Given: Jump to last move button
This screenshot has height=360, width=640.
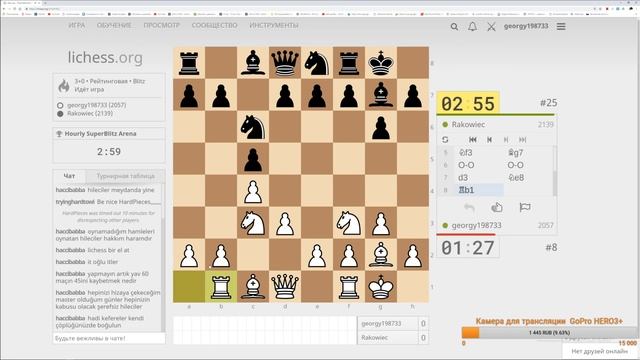Looking at the screenshot, I should [522, 140].
